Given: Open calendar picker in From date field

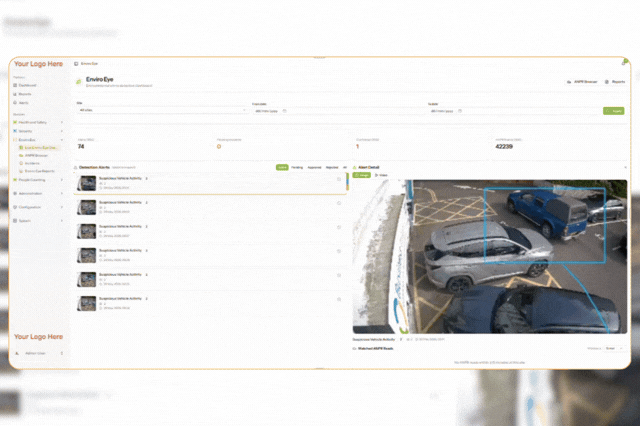Looking at the screenshot, I should click(x=284, y=111).
